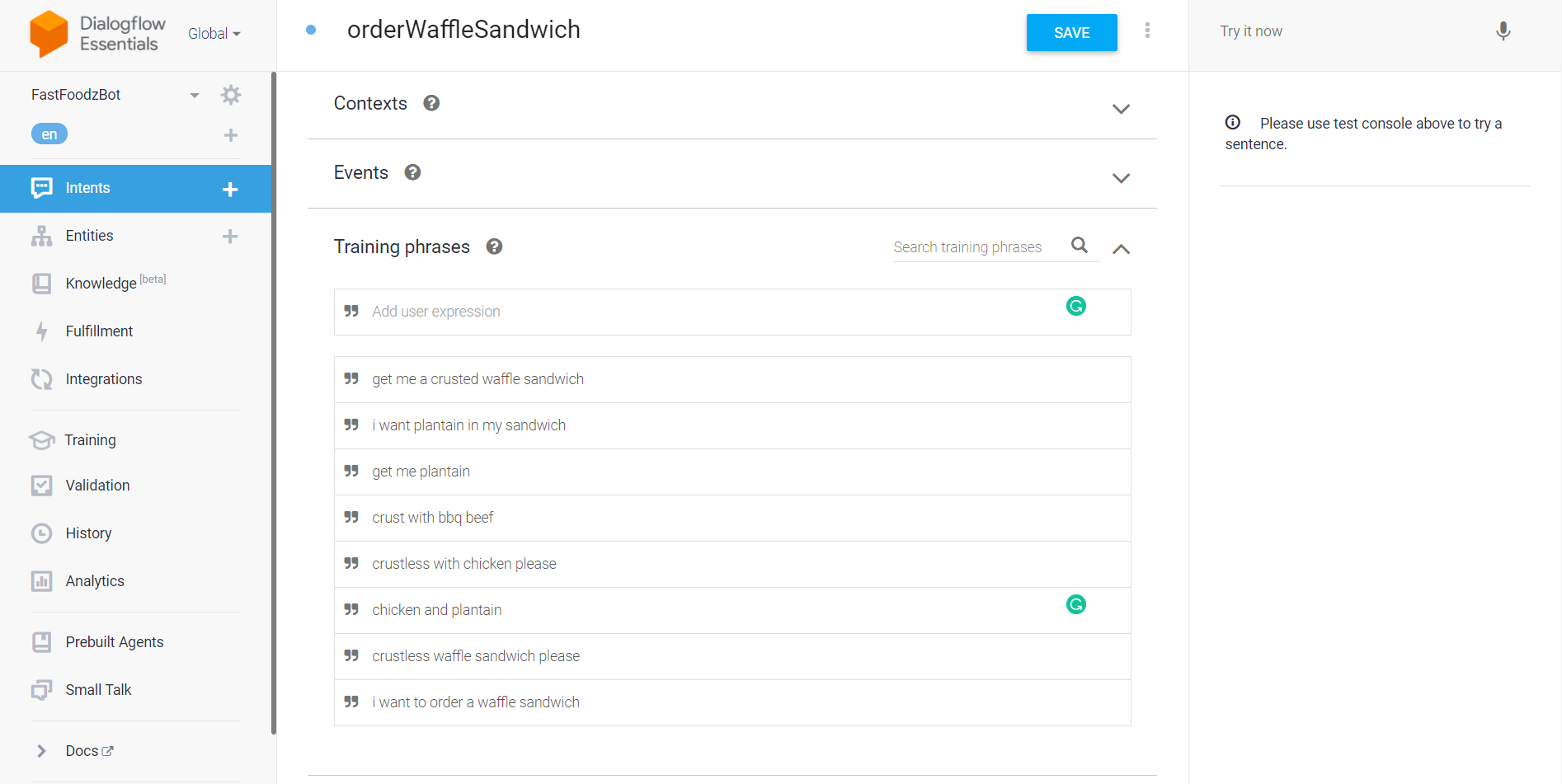Select the 'crust with bbq beef' phrase
Viewport: 1562px width, 784px height.
click(x=433, y=518)
